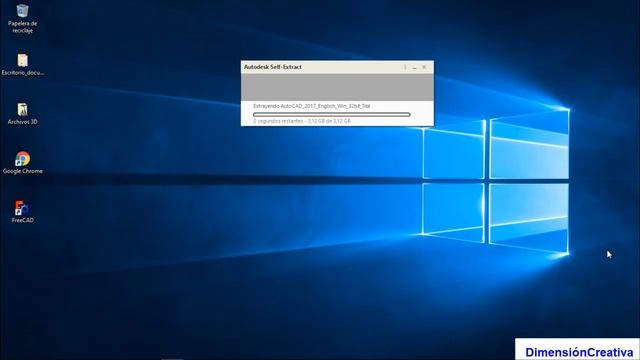Close the Autodesk Self-Extract window

point(424,67)
